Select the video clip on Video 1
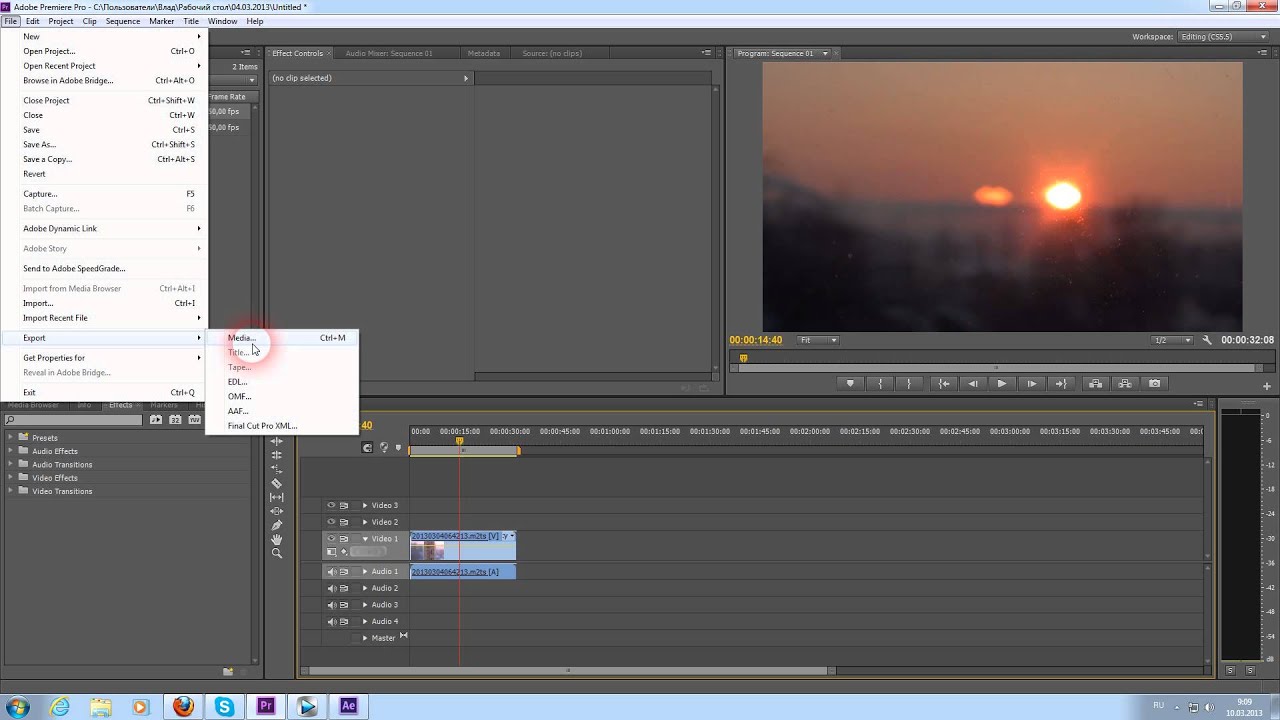Image resolution: width=1280 pixels, height=720 pixels. click(x=463, y=545)
